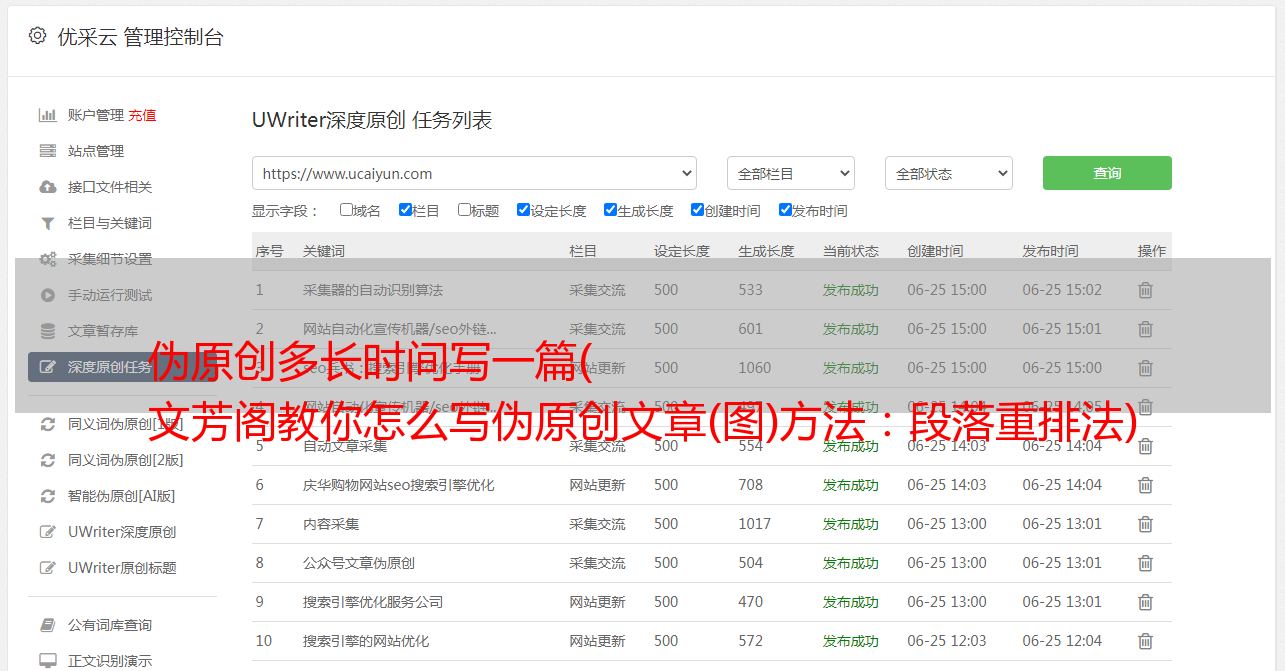The width and height of the screenshot is (1285, 671).
Task: Expand the 全部栏目 dropdown
Action: (x=790, y=173)
